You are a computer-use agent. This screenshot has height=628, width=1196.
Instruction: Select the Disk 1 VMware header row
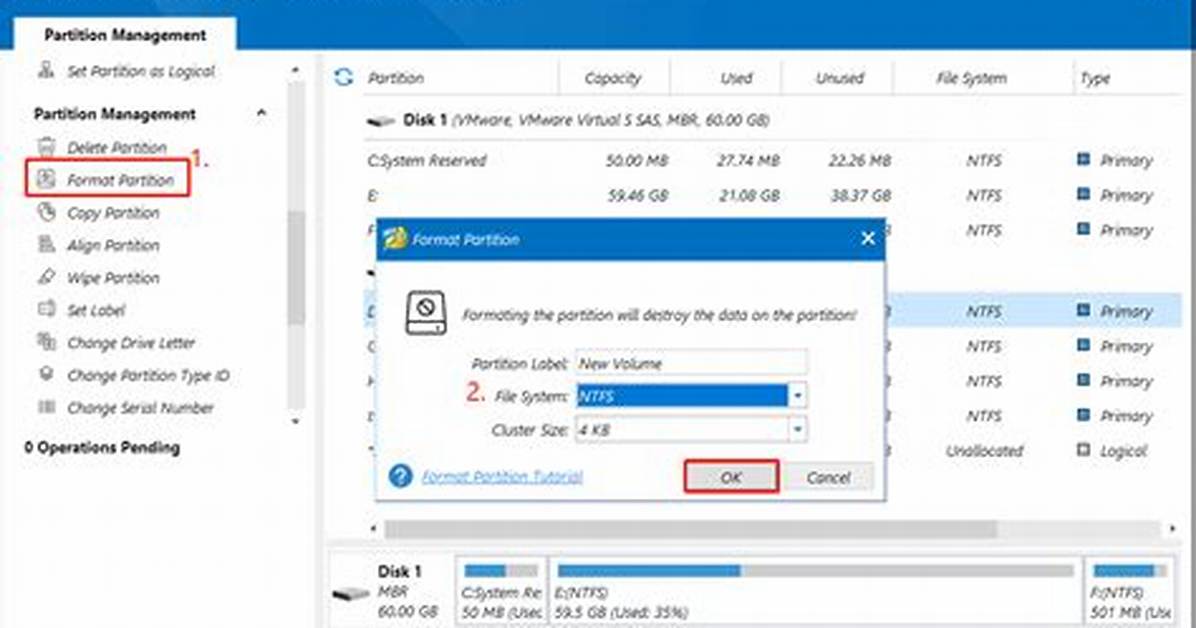pyautogui.click(x=772, y=120)
